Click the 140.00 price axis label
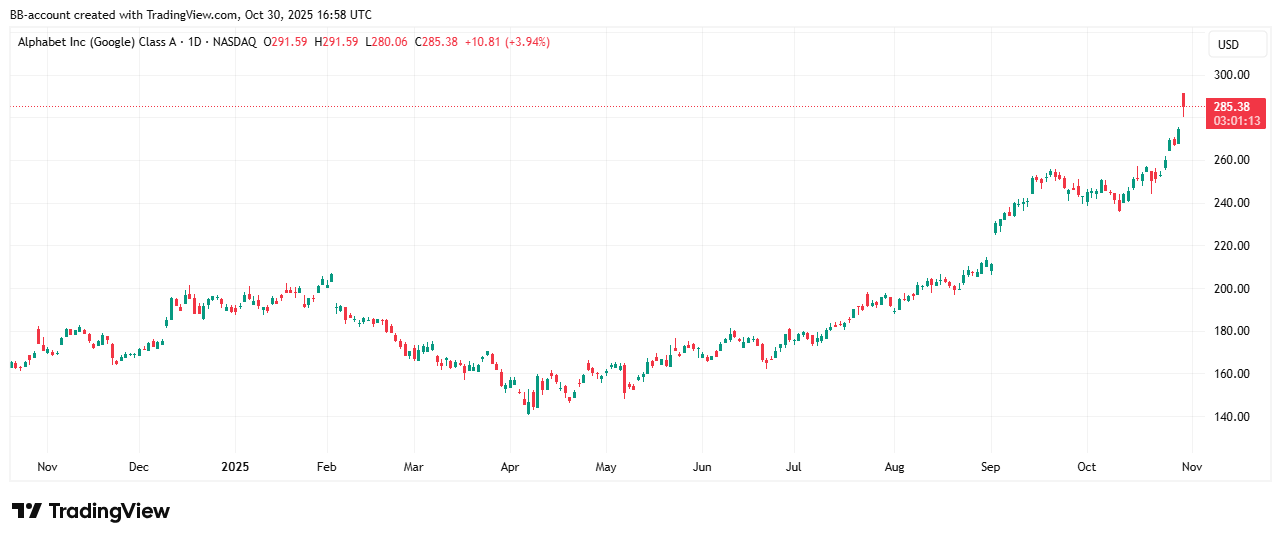 [x=1230, y=417]
